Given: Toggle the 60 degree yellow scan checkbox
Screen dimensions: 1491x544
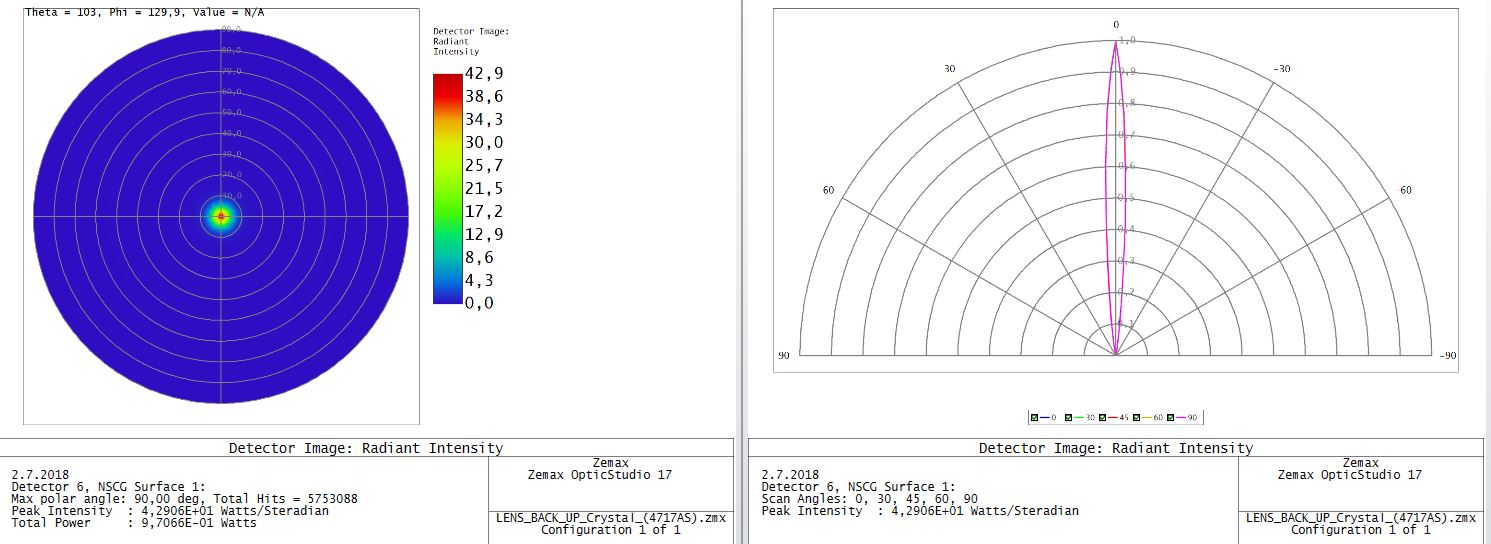Looking at the screenshot, I should point(1136,418).
